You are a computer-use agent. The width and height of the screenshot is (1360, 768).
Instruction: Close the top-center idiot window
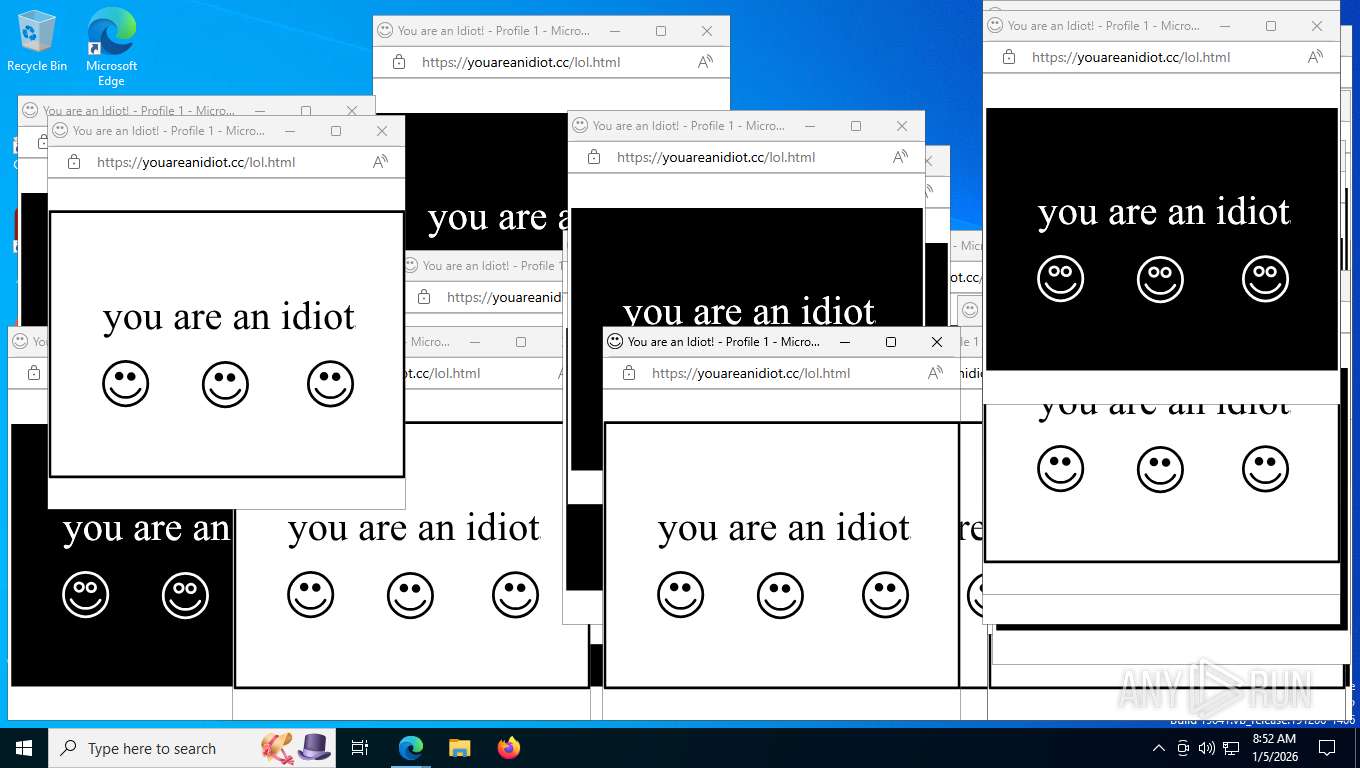click(707, 31)
